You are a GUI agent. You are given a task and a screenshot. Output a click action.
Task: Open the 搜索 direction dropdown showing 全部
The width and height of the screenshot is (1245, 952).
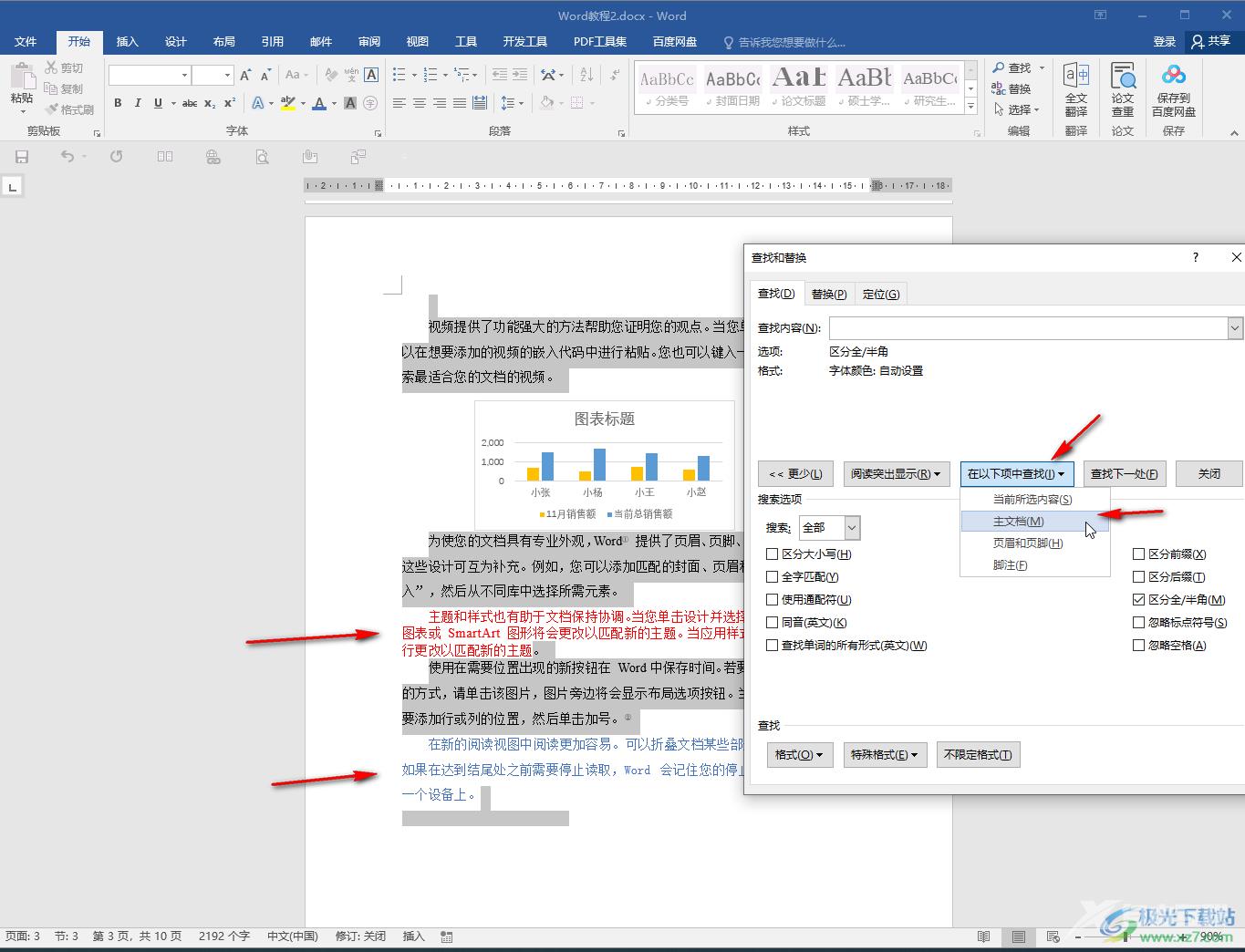pyautogui.click(x=829, y=527)
